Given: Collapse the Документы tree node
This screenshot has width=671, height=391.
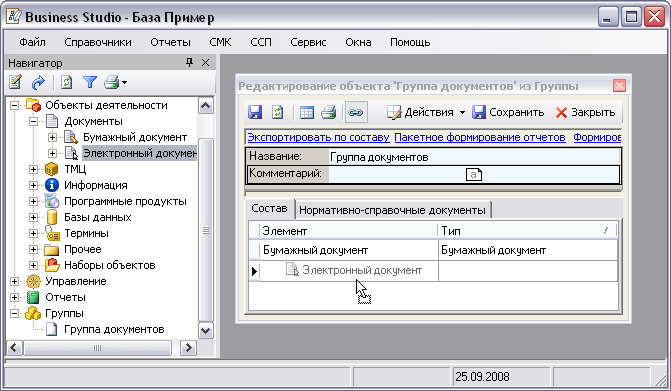Looking at the screenshot, I should click(33, 121).
